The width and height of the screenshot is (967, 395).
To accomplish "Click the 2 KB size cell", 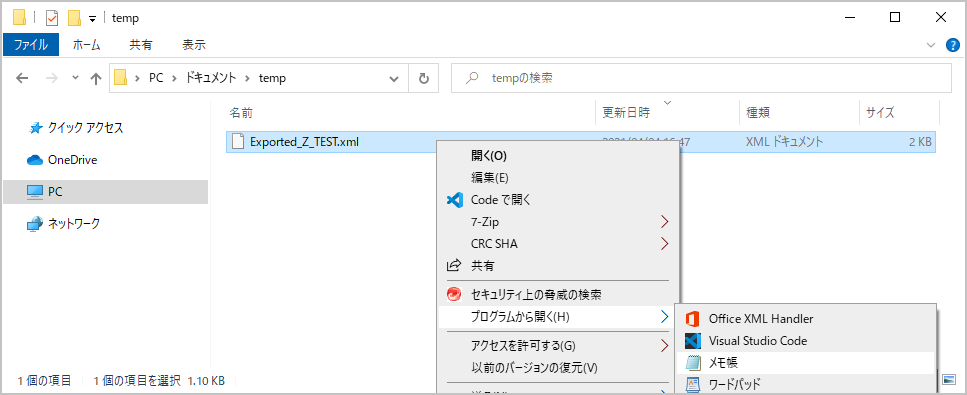I will pyautogui.click(x=920, y=142).
